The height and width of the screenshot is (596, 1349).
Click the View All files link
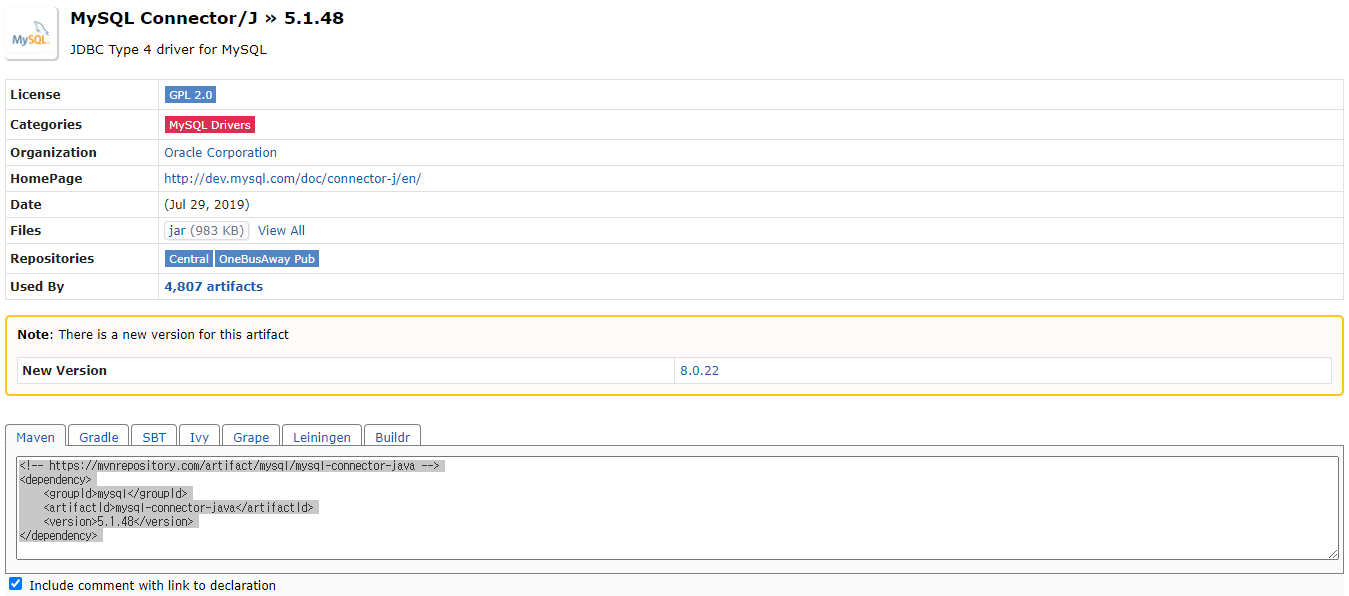pyautogui.click(x=281, y=231)
